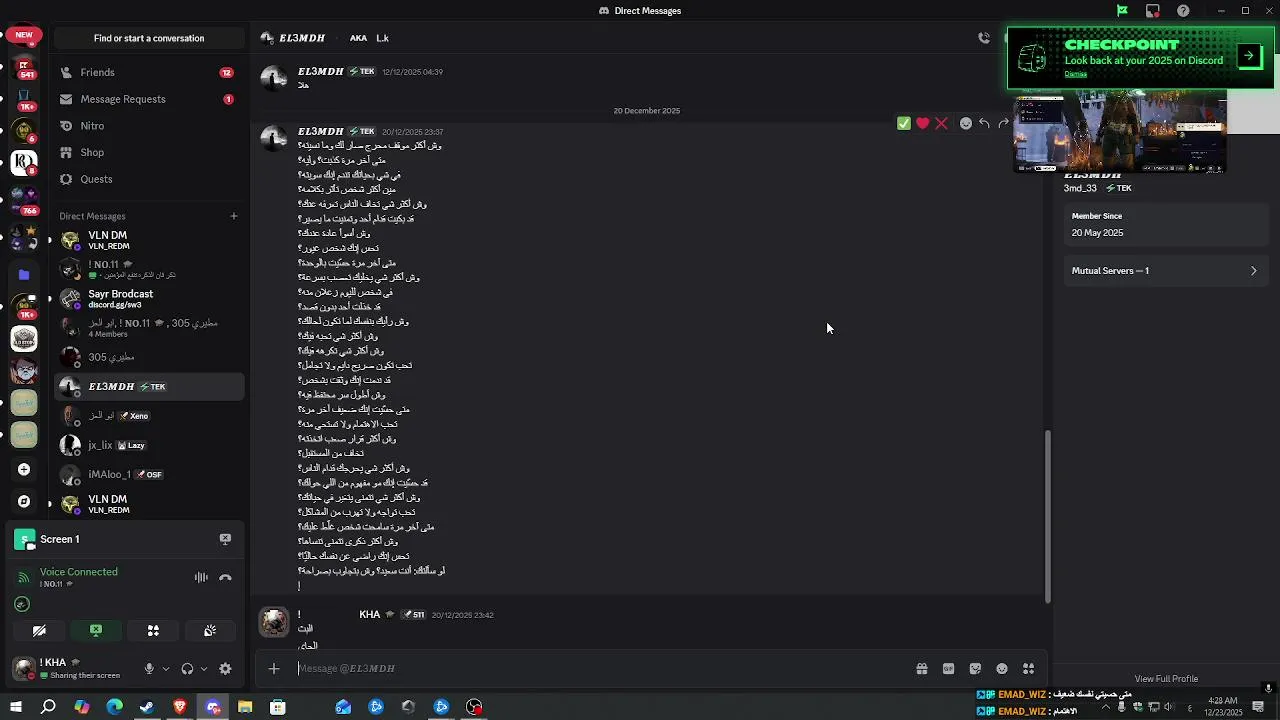
Task: Expand Mutual Servers — 1
Action: coord(1164,271)
